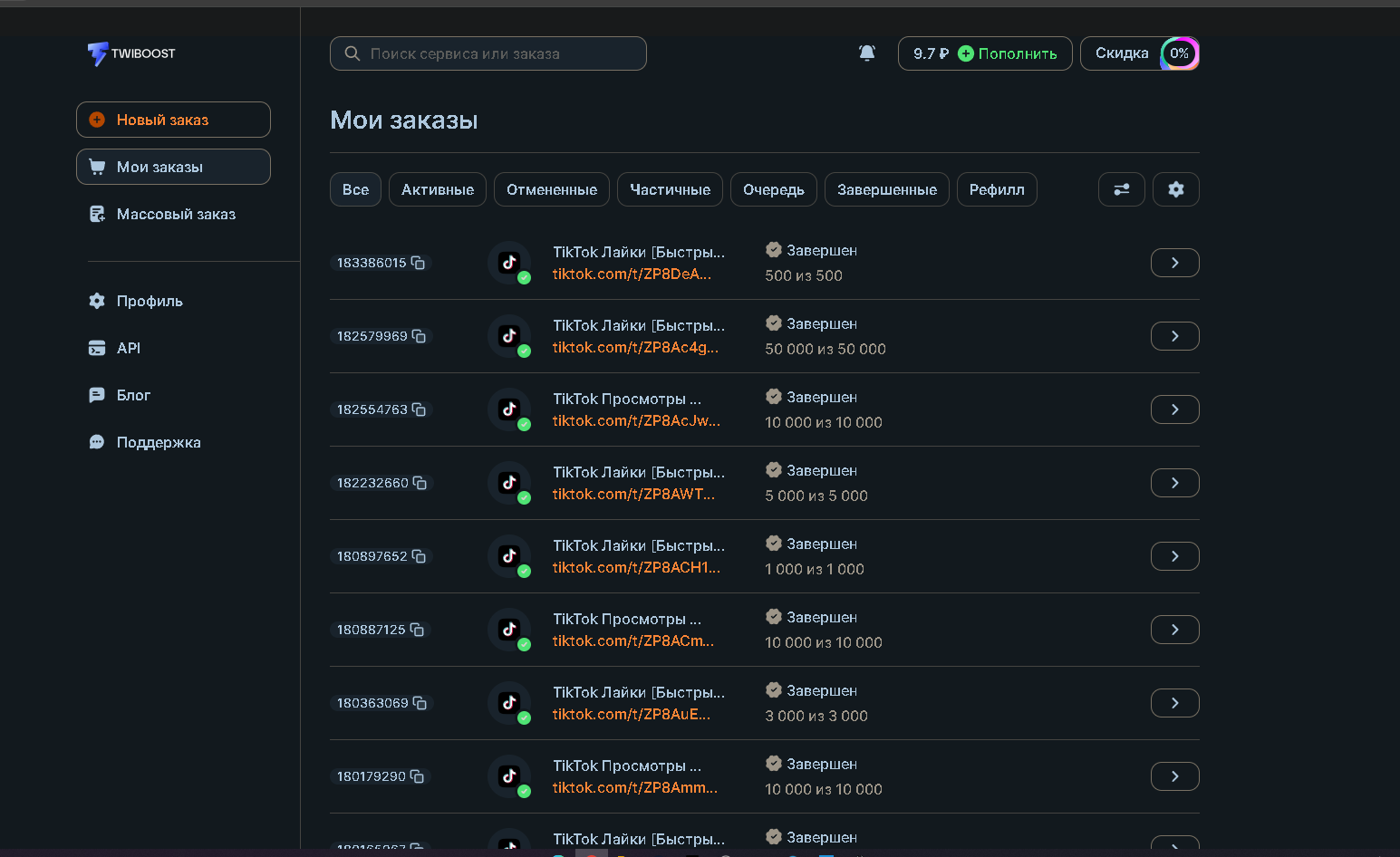Open API page in sidebar

115,348
